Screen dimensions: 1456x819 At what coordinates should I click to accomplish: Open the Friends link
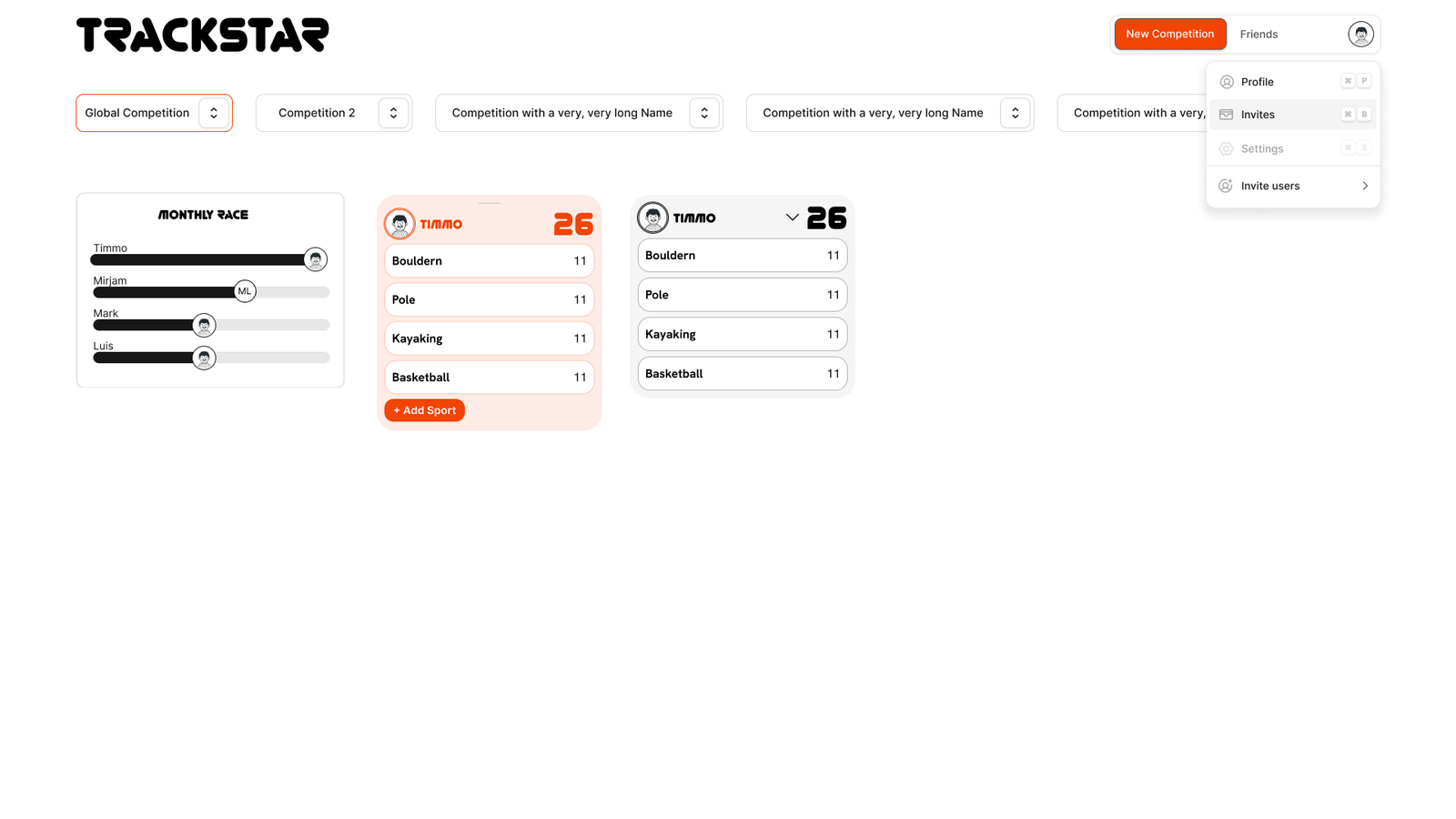tap(1259, 35)
